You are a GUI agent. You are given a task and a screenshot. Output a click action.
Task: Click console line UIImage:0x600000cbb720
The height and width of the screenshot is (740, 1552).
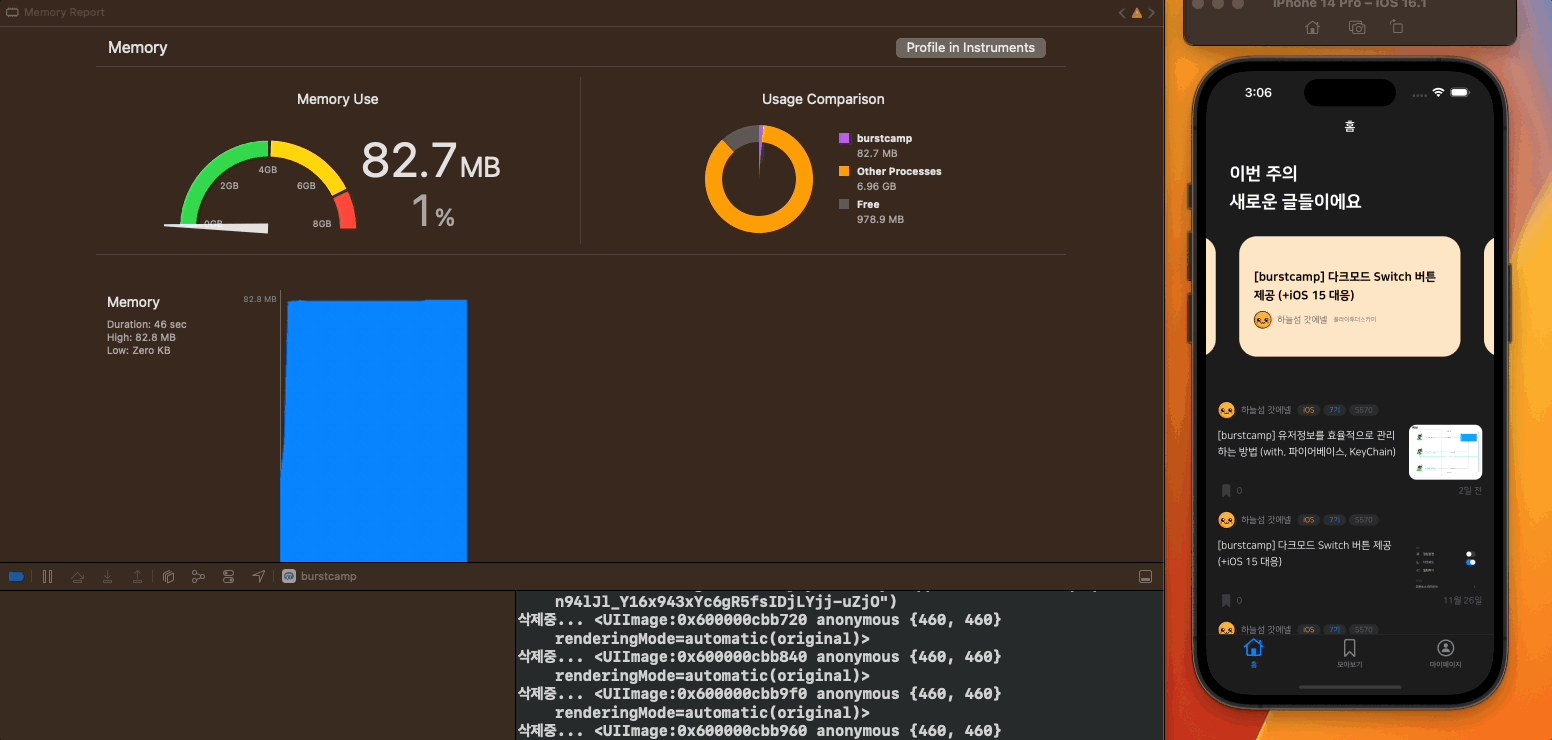(759, 629)
